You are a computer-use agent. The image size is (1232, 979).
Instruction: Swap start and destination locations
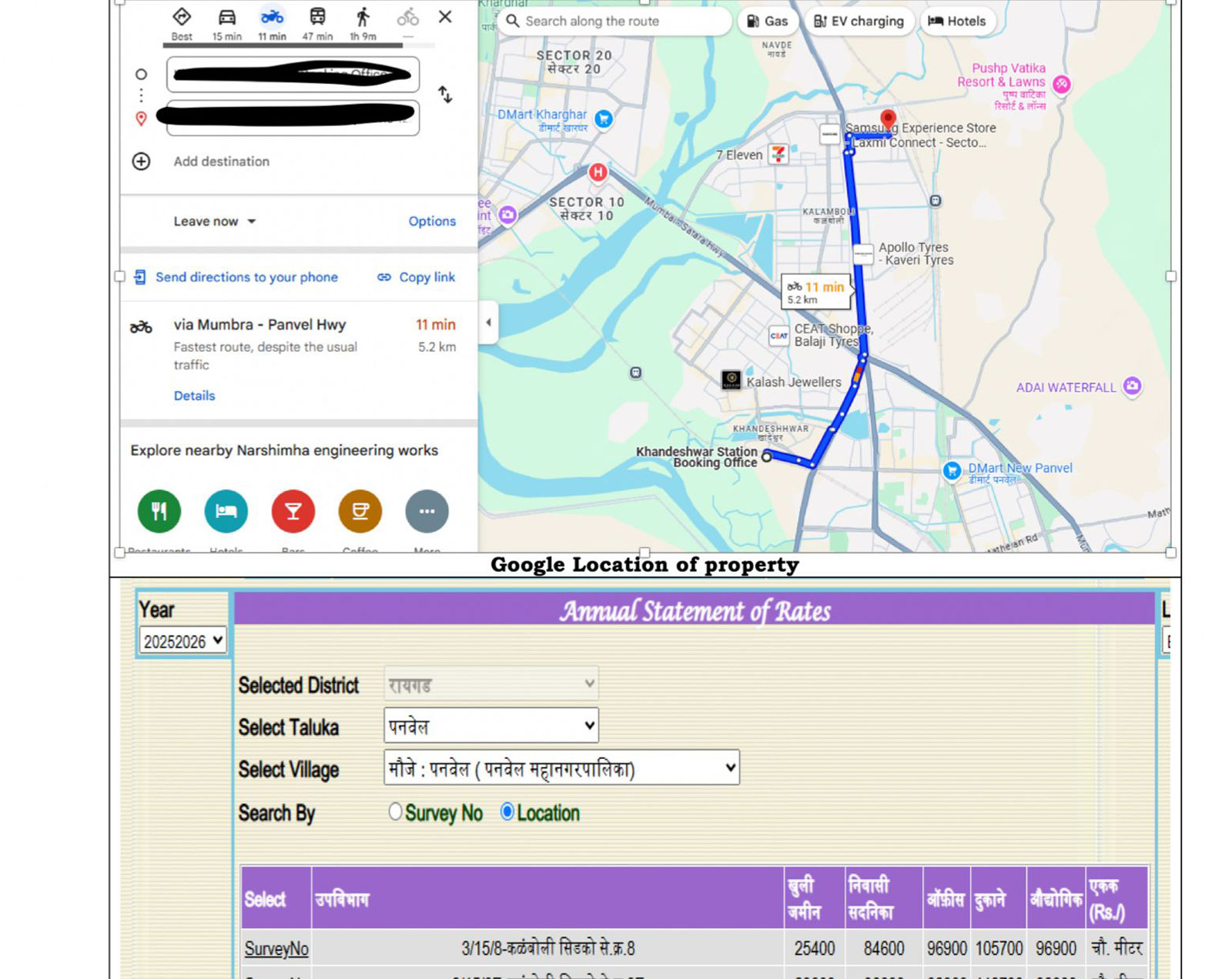tap(445, 95)
